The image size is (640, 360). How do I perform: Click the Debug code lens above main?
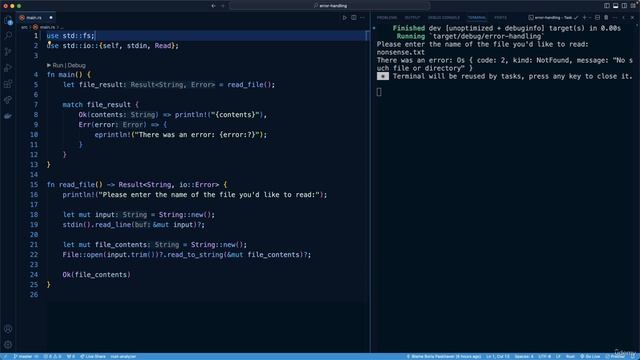pos(76,65)
